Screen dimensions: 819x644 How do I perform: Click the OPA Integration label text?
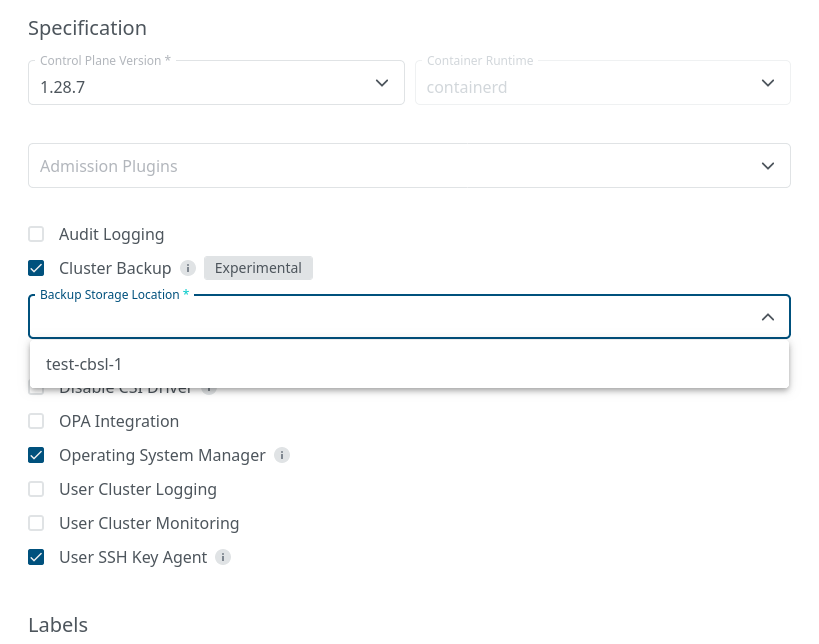119,421
